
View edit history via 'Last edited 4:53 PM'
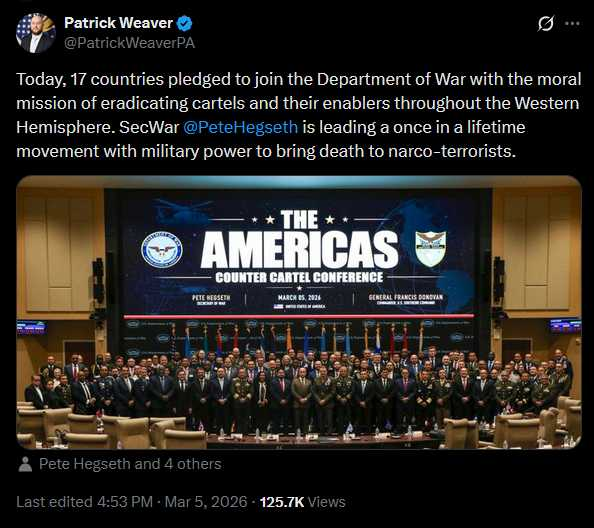point(84,502)
